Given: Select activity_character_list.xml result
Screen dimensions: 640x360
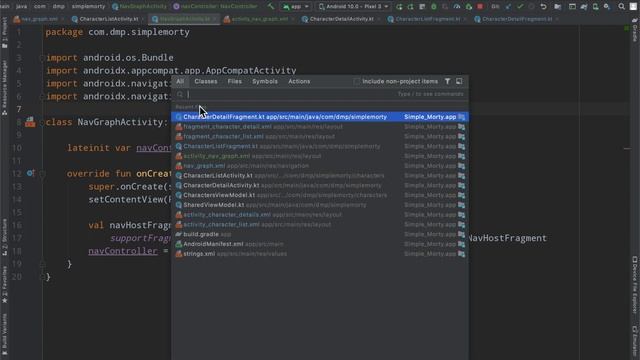Looking at the screenshot, I should (320, 224).
